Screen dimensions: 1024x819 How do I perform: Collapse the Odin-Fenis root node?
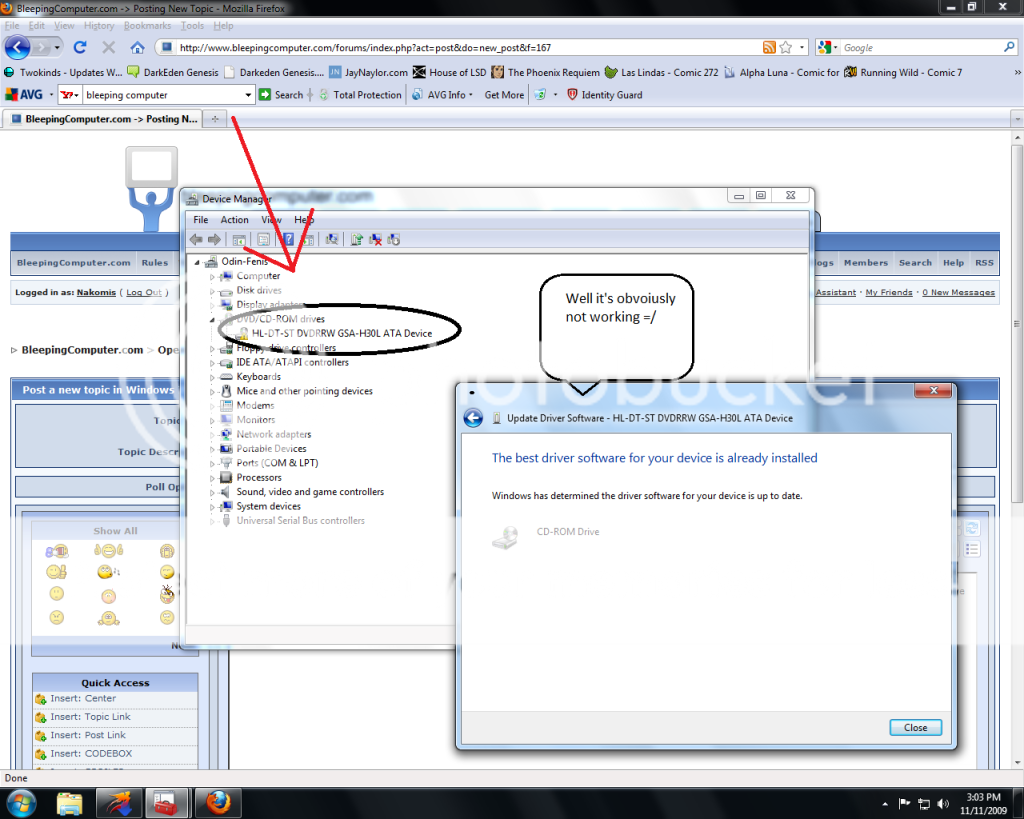click(197, 262)
